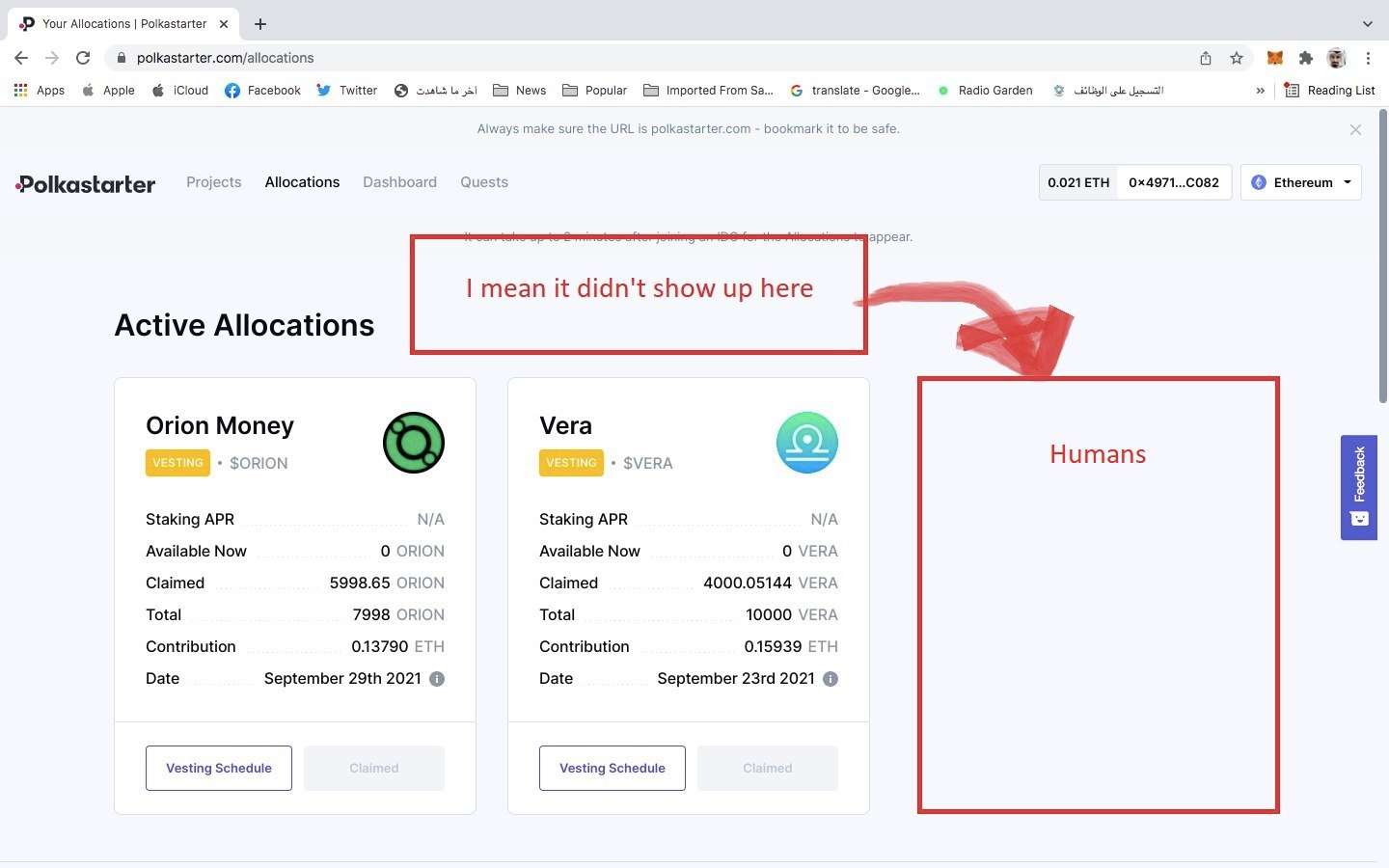The width and height of the screenshot is (1389, 868).
Task: Click the Polkastarter logo
Action: (85, 183)
